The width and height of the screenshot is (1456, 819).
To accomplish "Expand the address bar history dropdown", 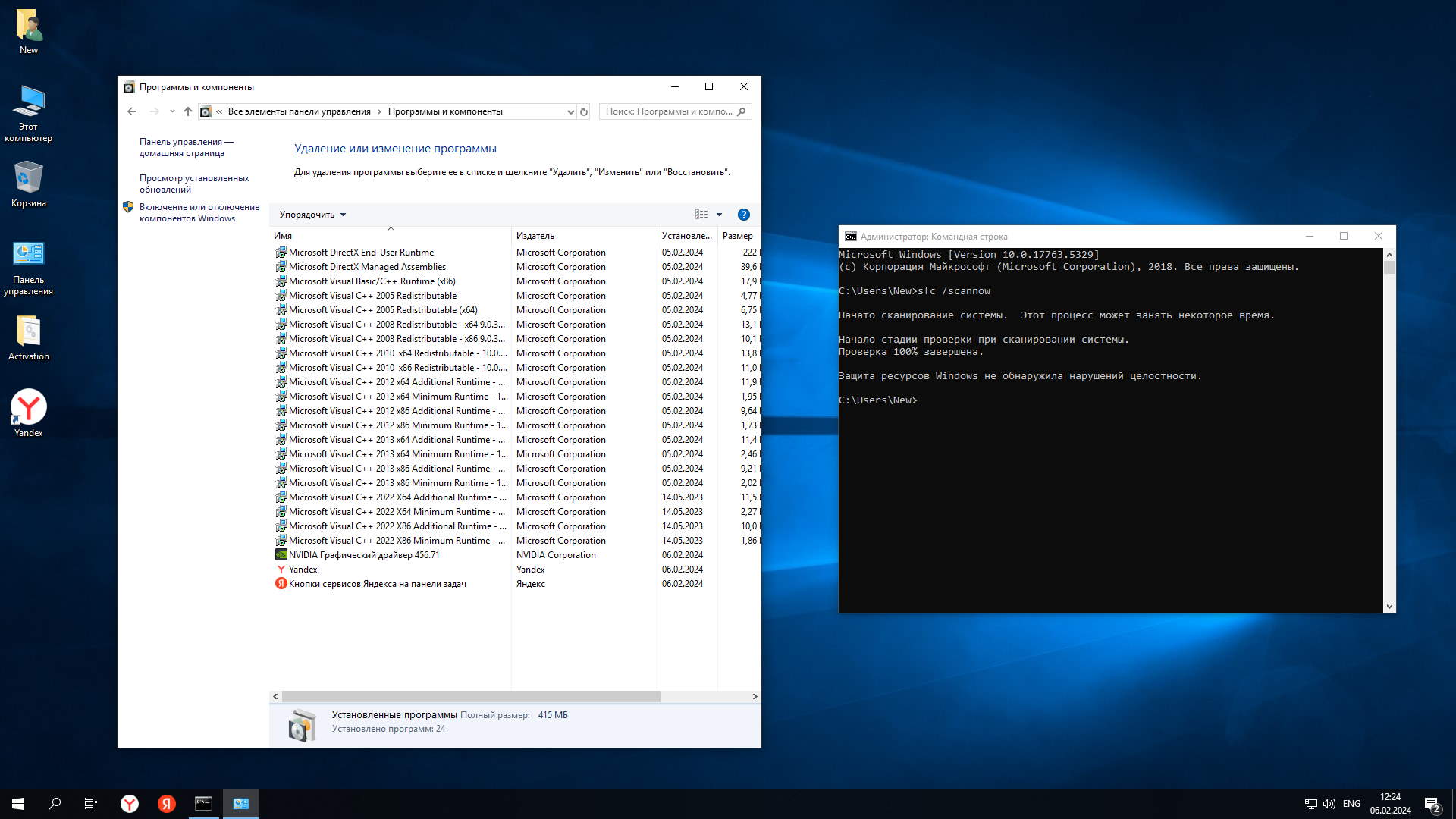I will pyautogui.click(x=570, y=111).
